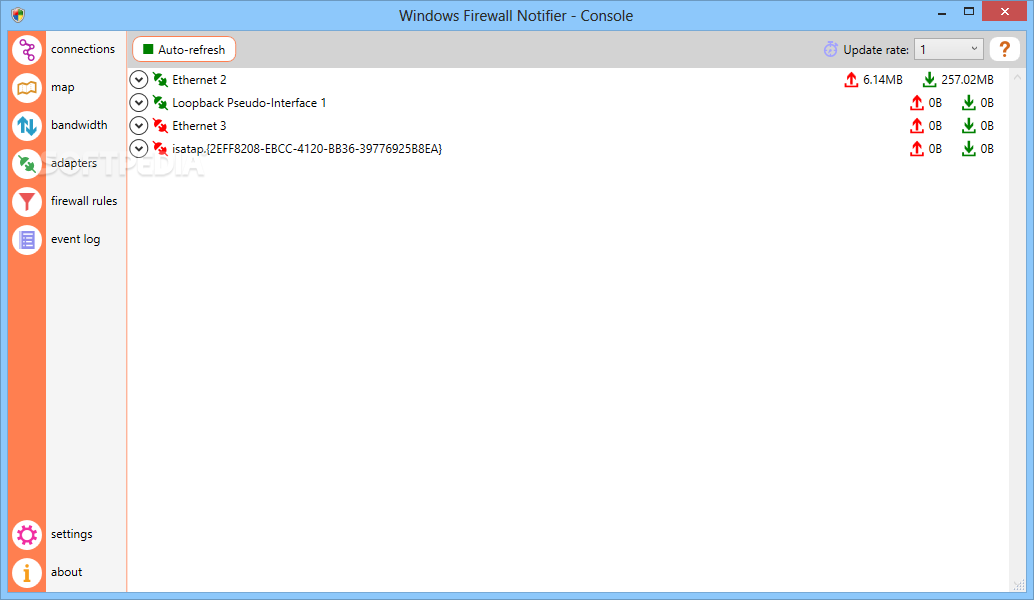Minimize the Console window
The image size is (1034, 600).
pos(942,13)
